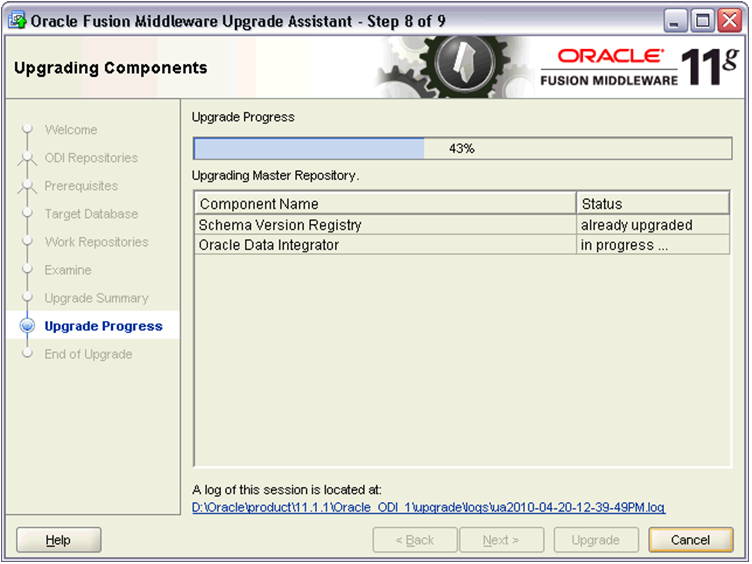The image size is (752, 564).
Task: Click the Welcome step bullet icon
Action: click(x=27, y=128)
